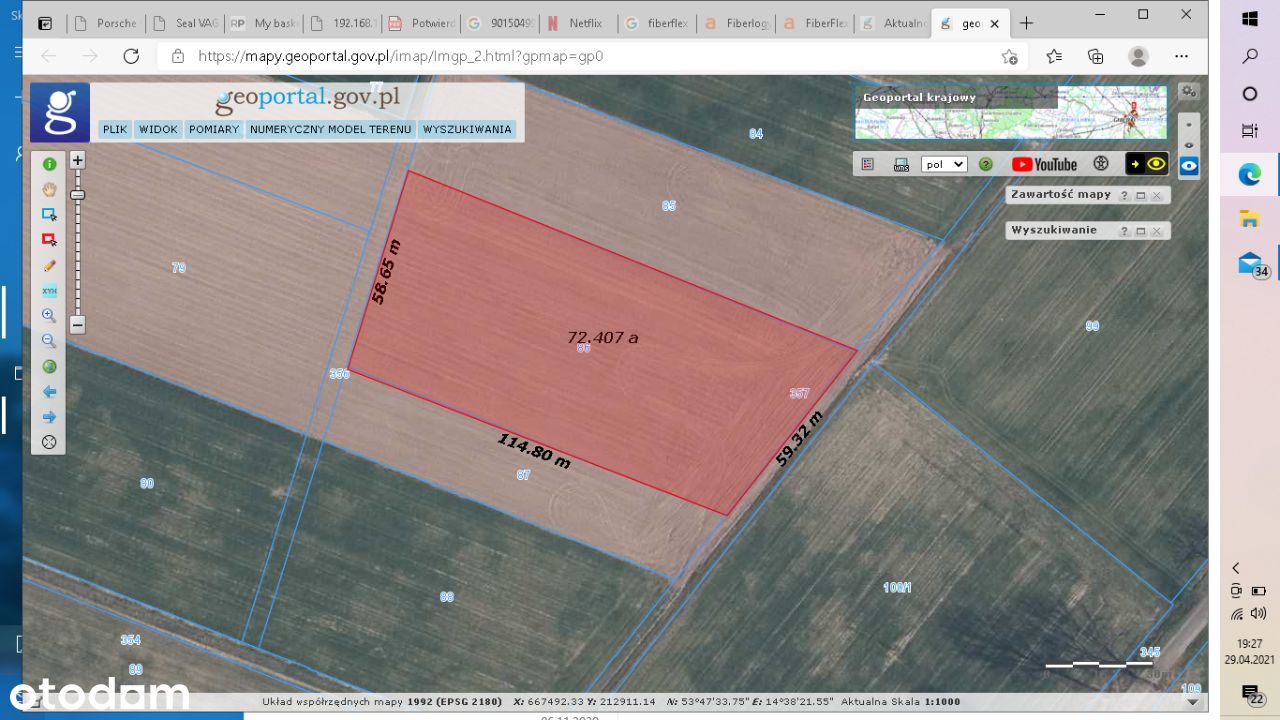Open the WMS services icon
The width and height of the screenshot is (1280, 720).
901,164
